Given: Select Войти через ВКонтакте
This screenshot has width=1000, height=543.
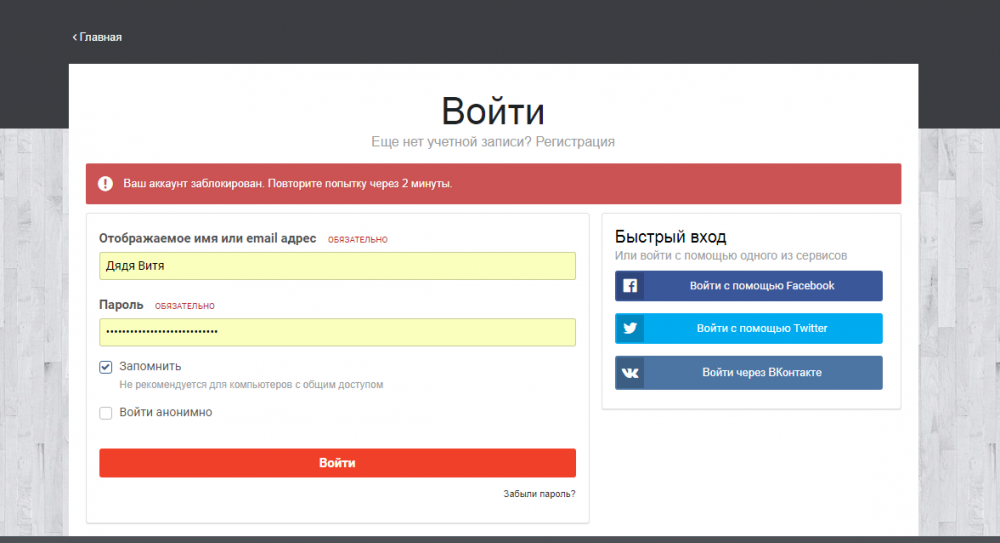Looking at the screenshot, I should pyautogui.click(x=761, y=372).
